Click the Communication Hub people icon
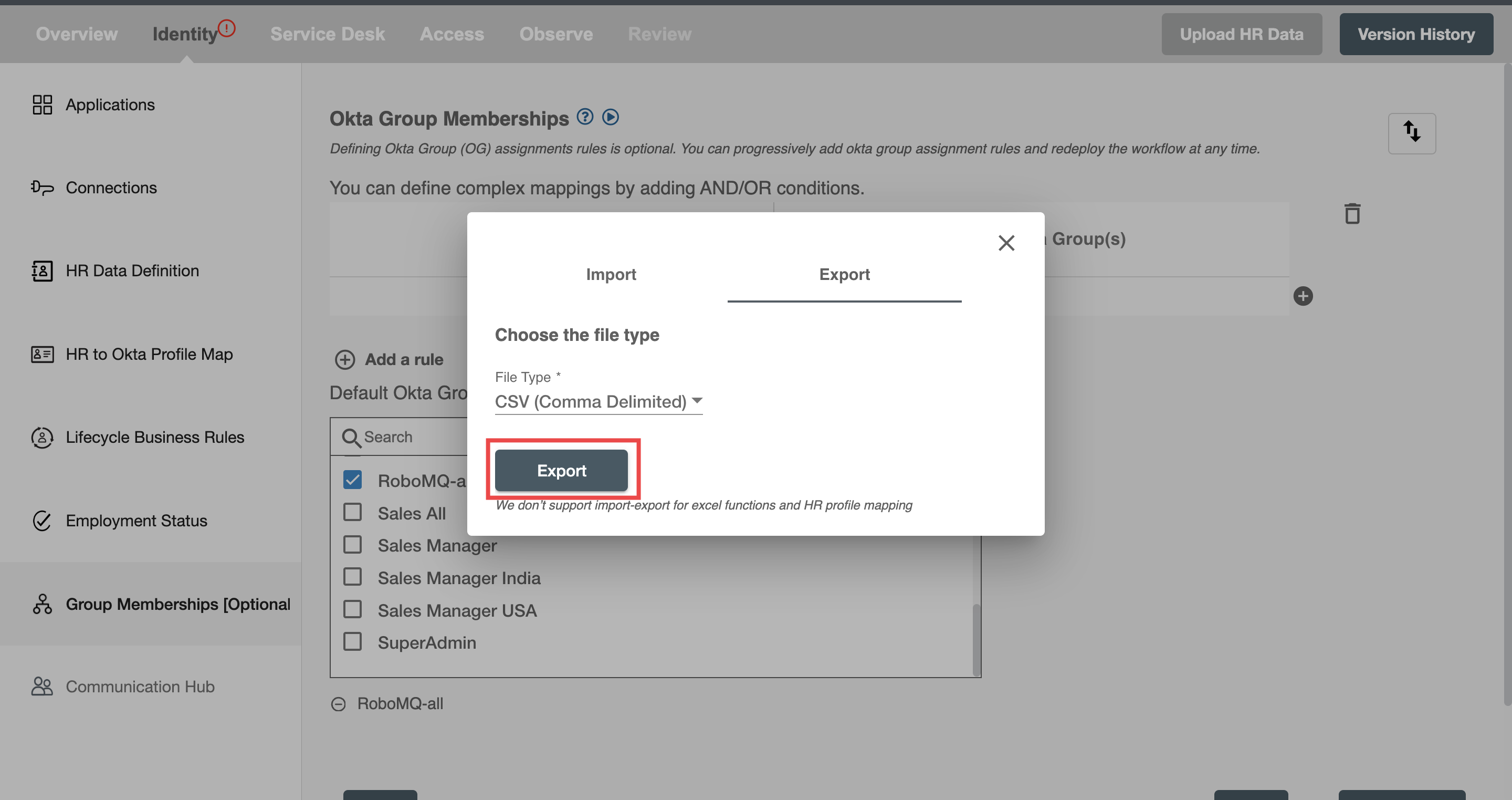This screenshot has width=1512, height=800. [42, 687]
